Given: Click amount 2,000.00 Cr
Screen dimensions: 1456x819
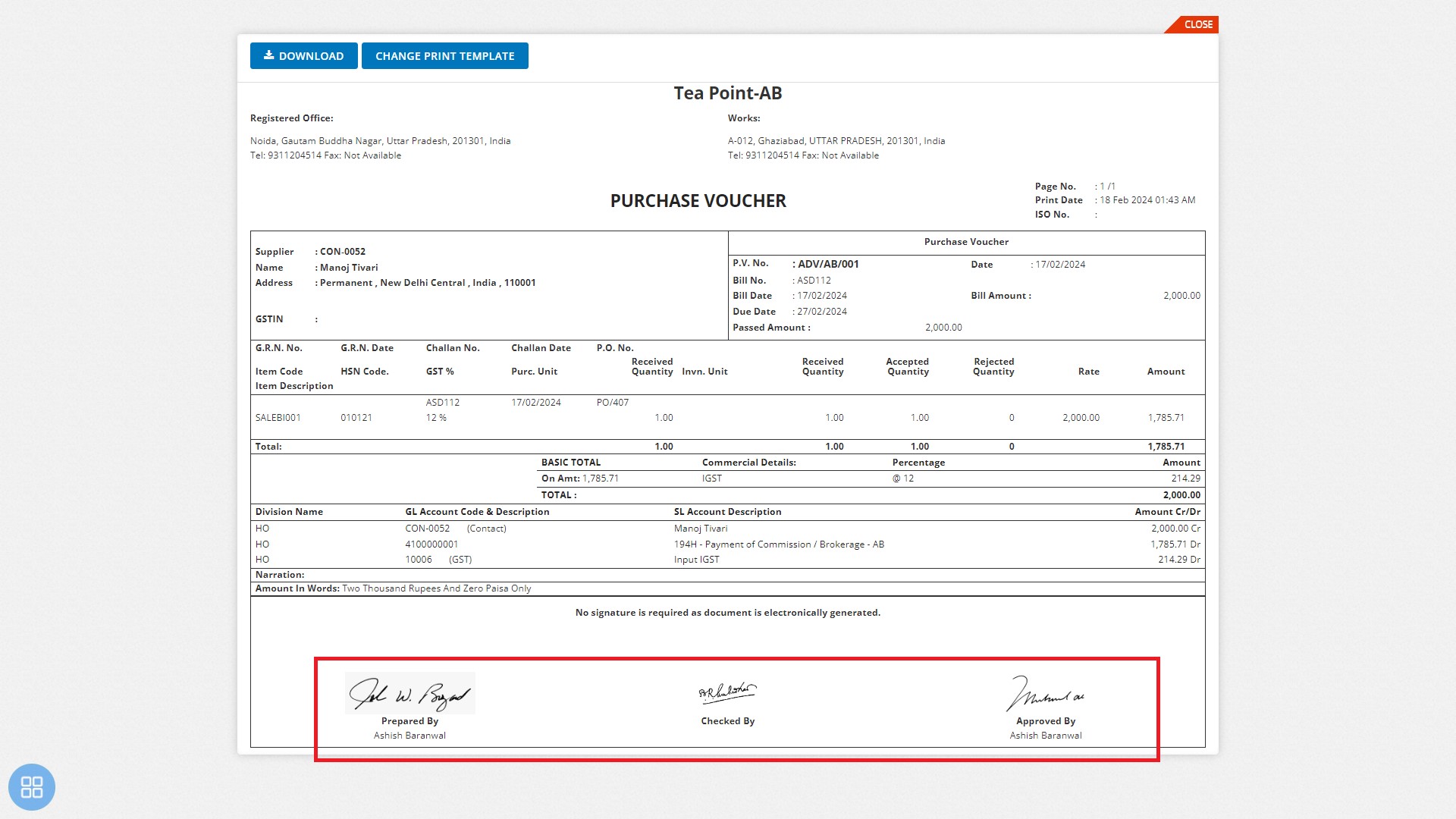Looking at the screenshot, I should [x=1175, y=529].
